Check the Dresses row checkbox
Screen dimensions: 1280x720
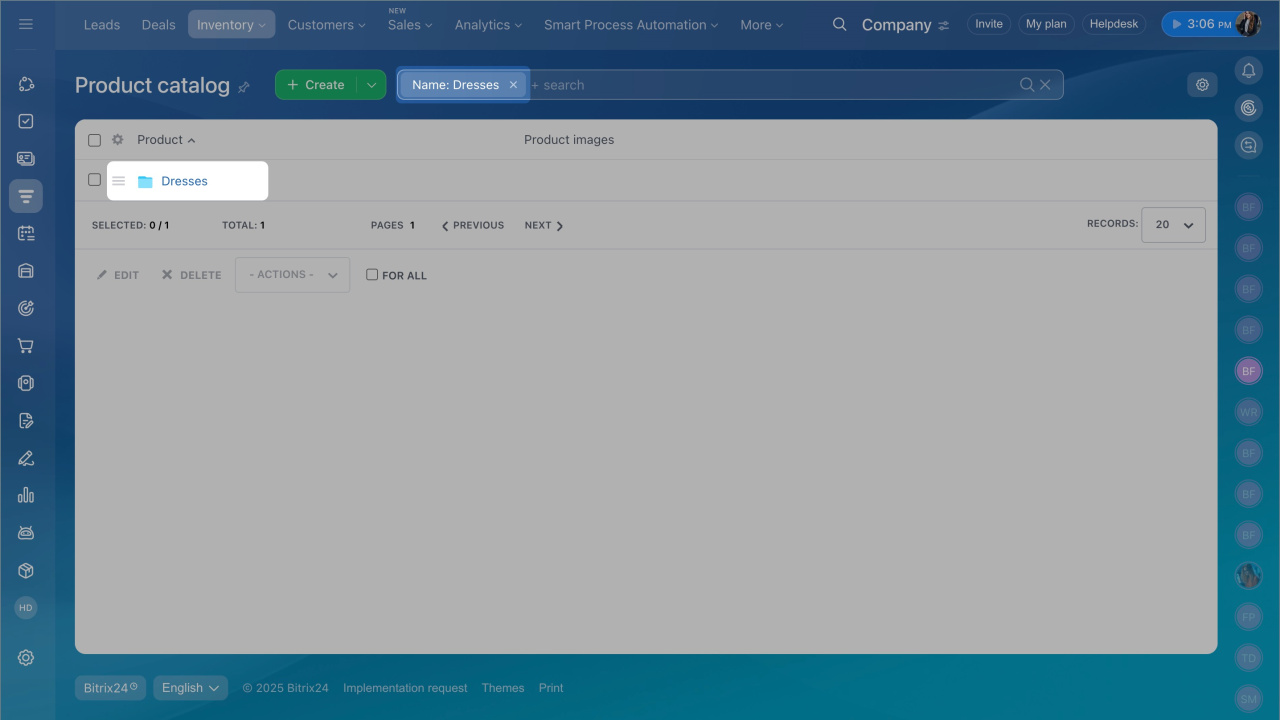click(94, 180)
